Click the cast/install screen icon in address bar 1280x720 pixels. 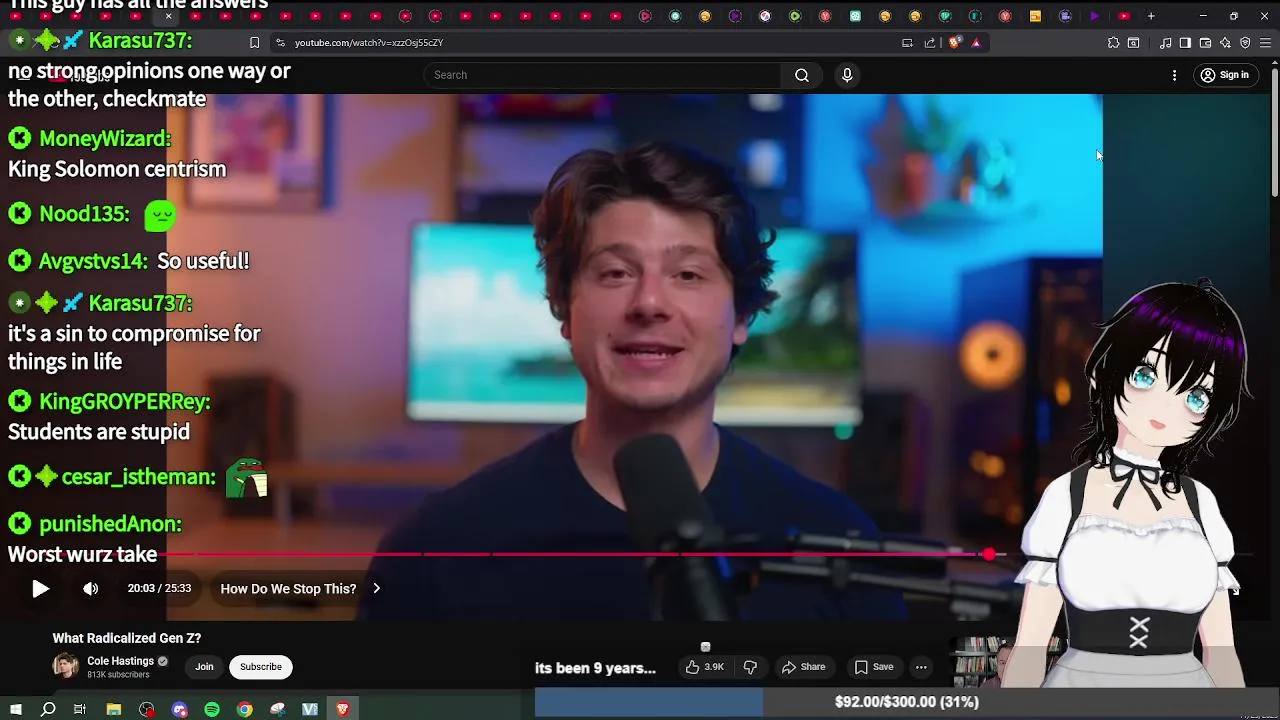907,43
